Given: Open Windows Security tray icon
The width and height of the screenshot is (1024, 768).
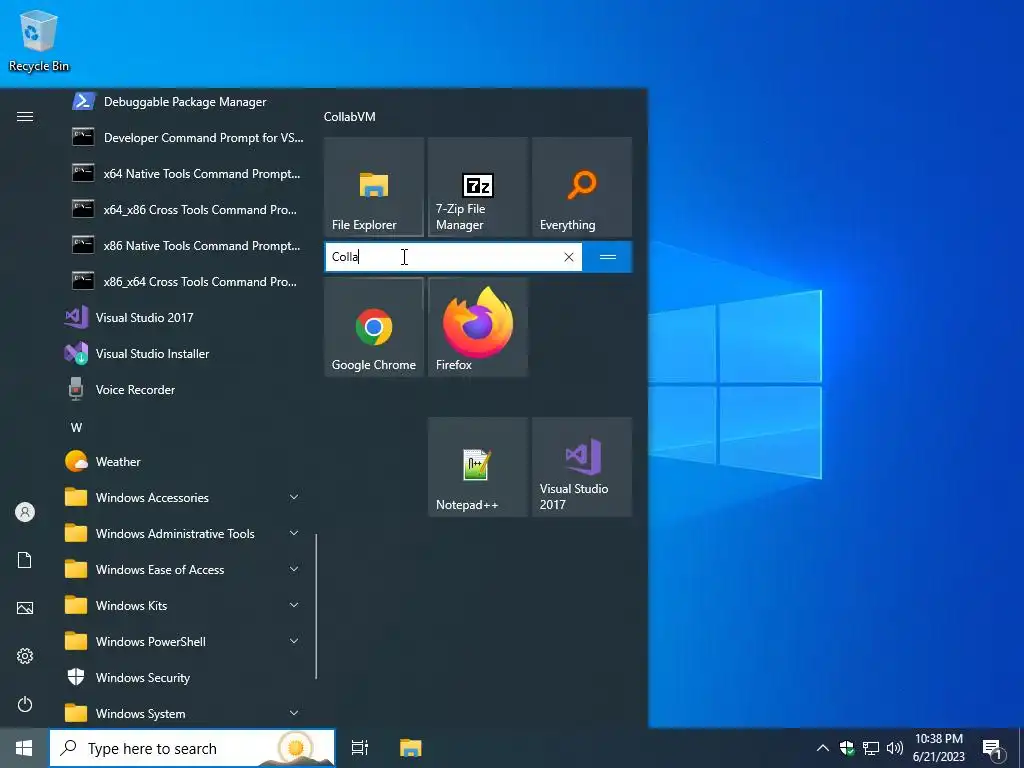Looking at the screenshot, I should click(847, 748).
